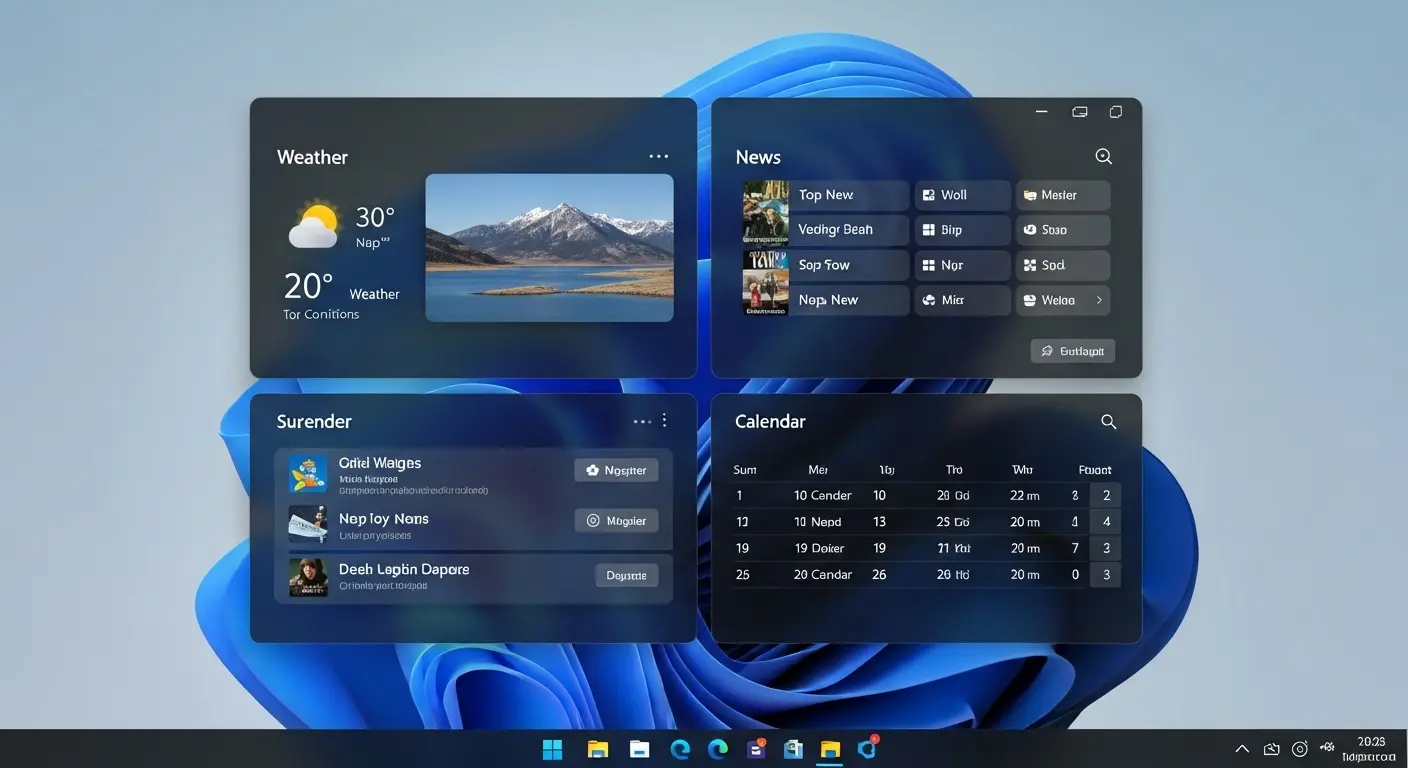Click the thumbnail of Ortiel Walges row
This screenshot has width=1408, height=768.
[x=308, y=473]
